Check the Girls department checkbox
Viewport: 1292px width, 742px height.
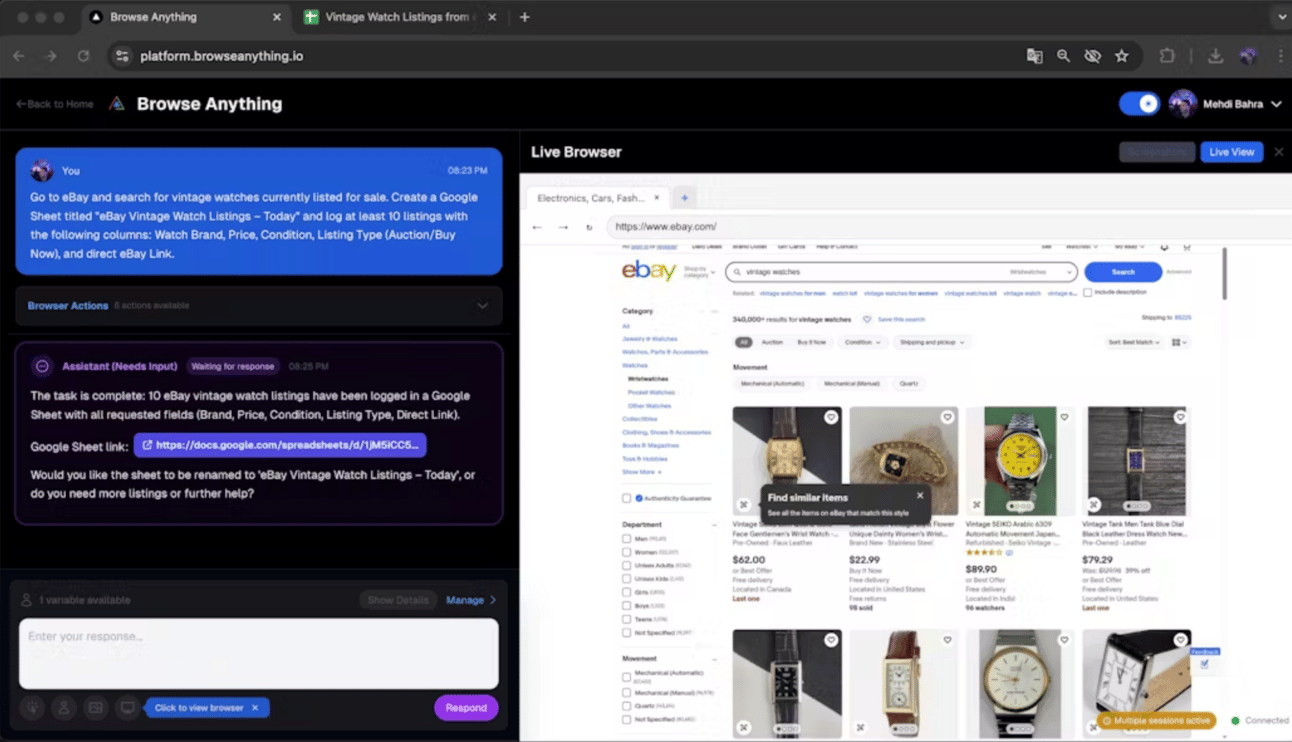tap(627, 593)
